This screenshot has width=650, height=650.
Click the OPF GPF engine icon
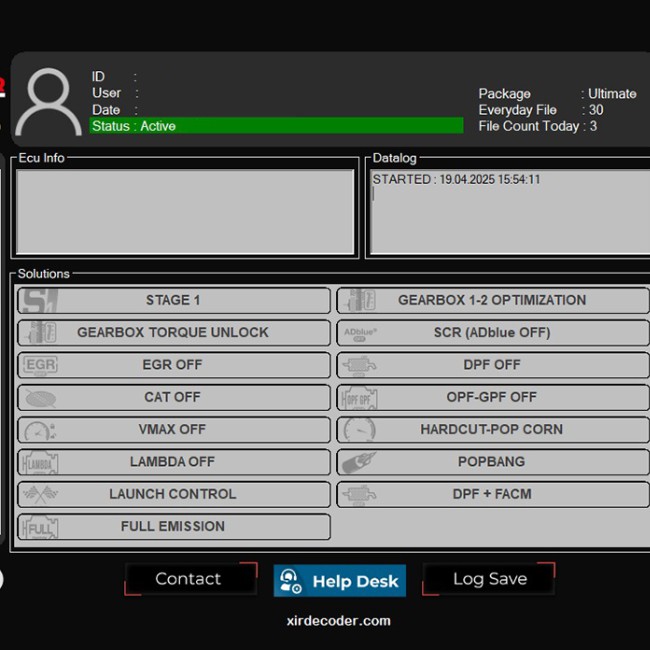click(x=359, y=398)
